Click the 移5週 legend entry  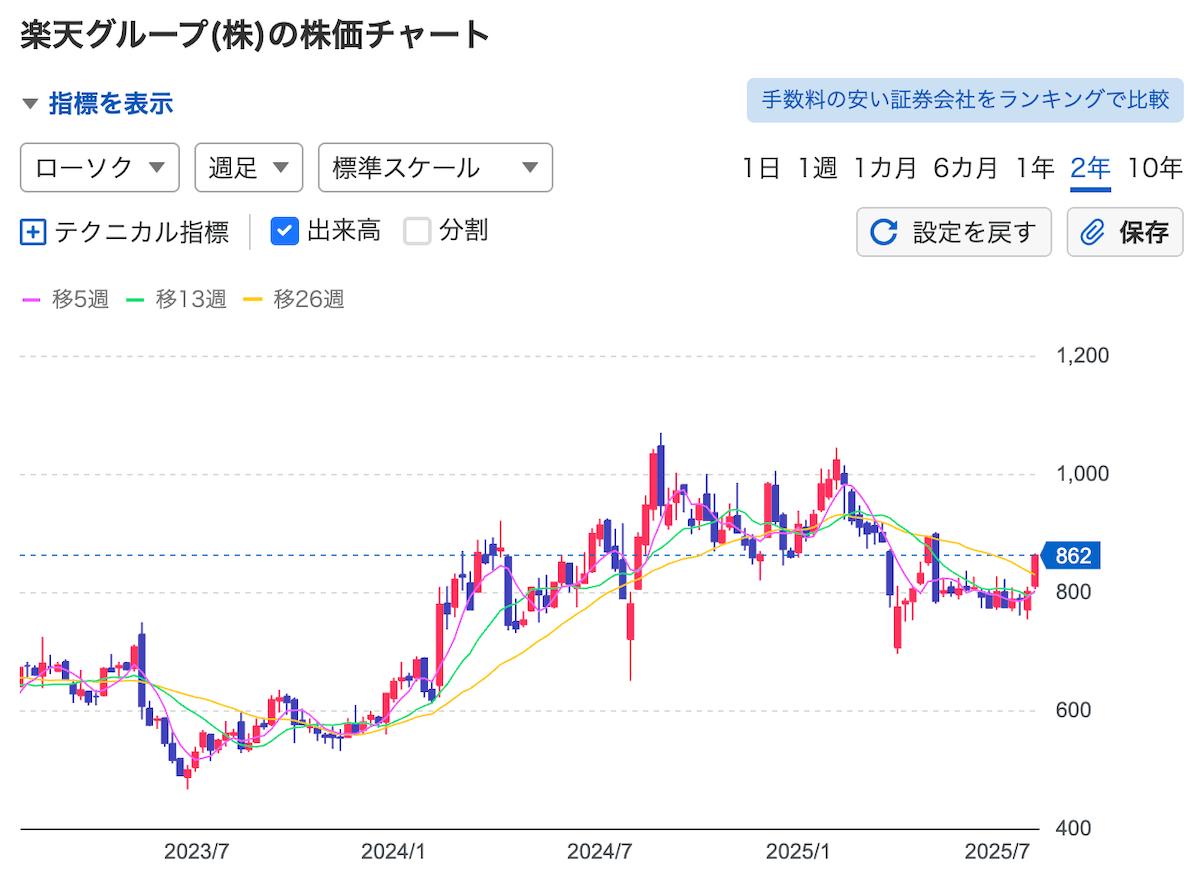[x=65, y=299]
